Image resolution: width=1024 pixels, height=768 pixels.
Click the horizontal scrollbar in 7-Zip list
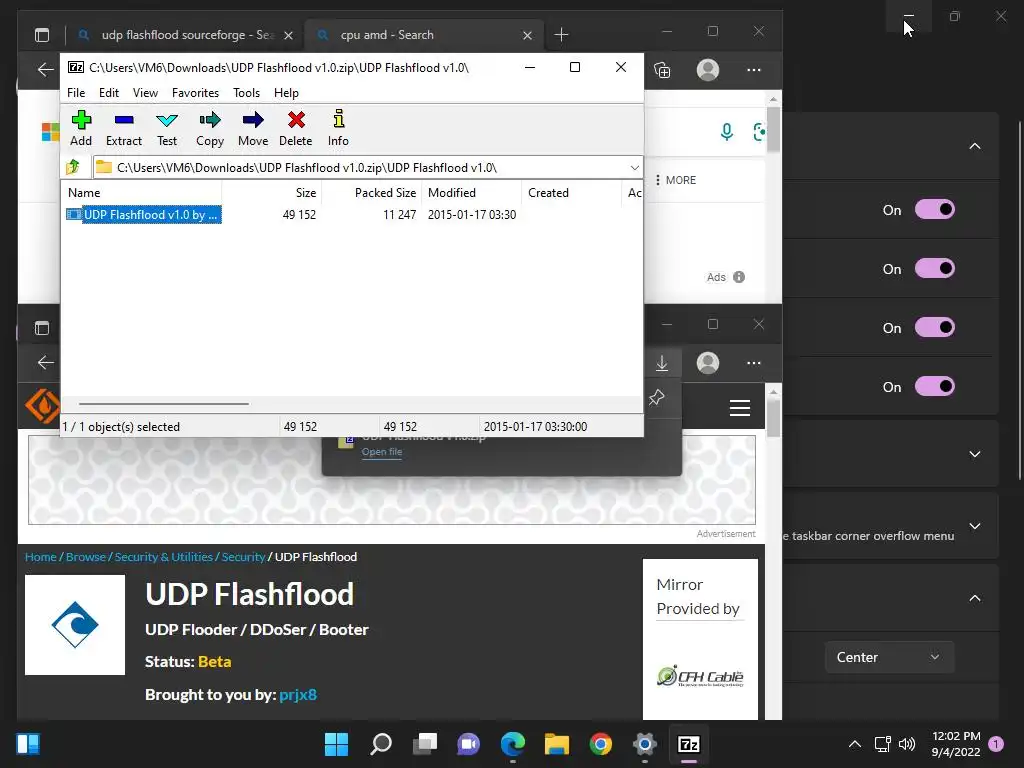[x=163, y=404]
